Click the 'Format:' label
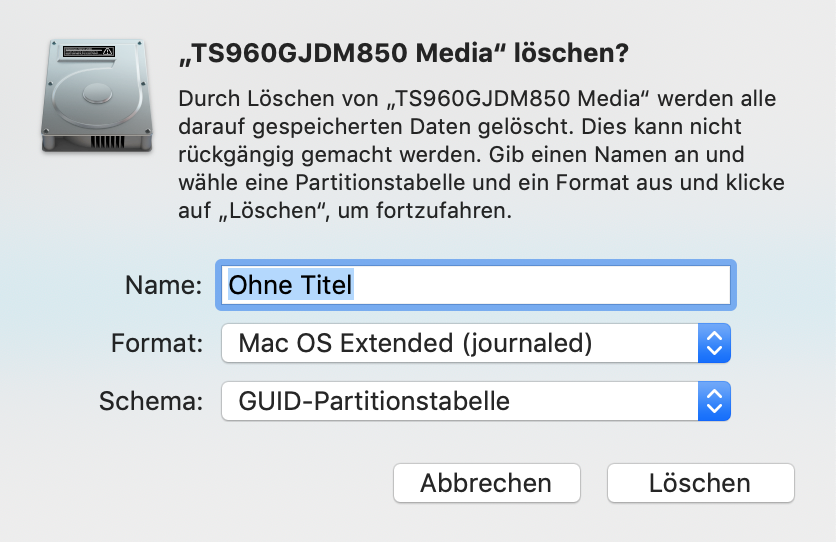Screen dimensions: 836x542 point(157,343)
